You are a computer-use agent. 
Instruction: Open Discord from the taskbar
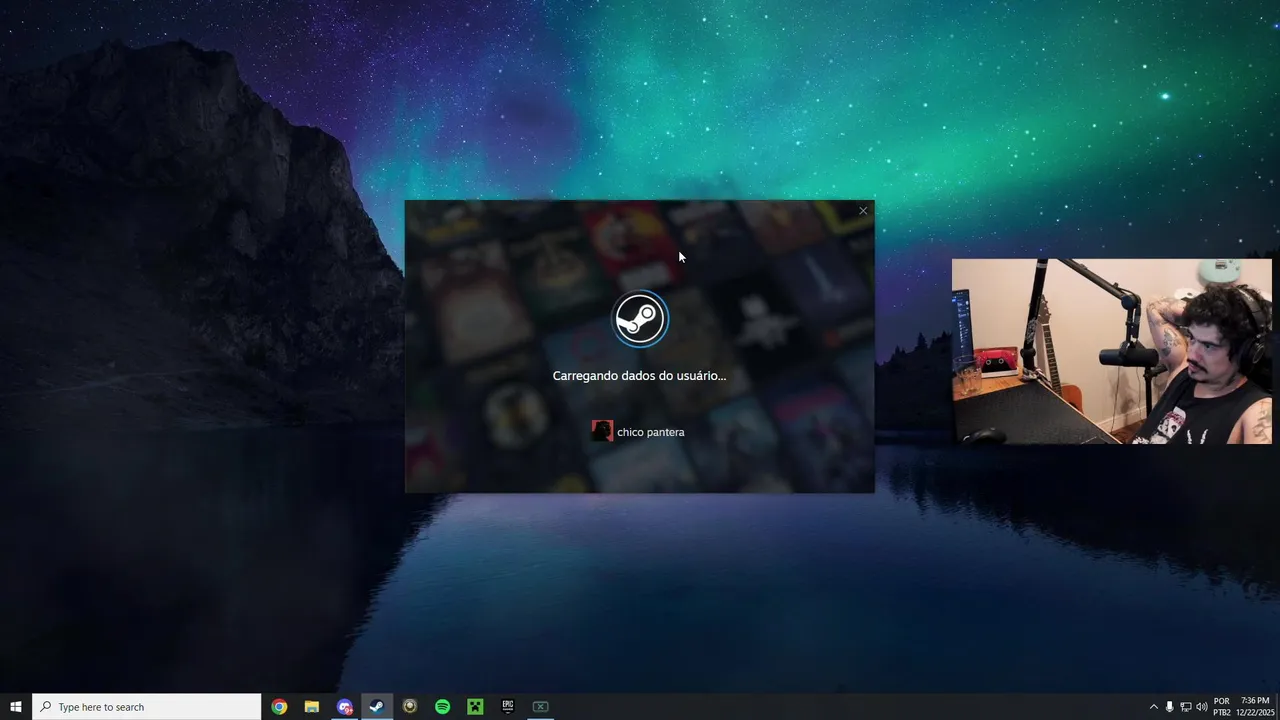tap(345, 707)
